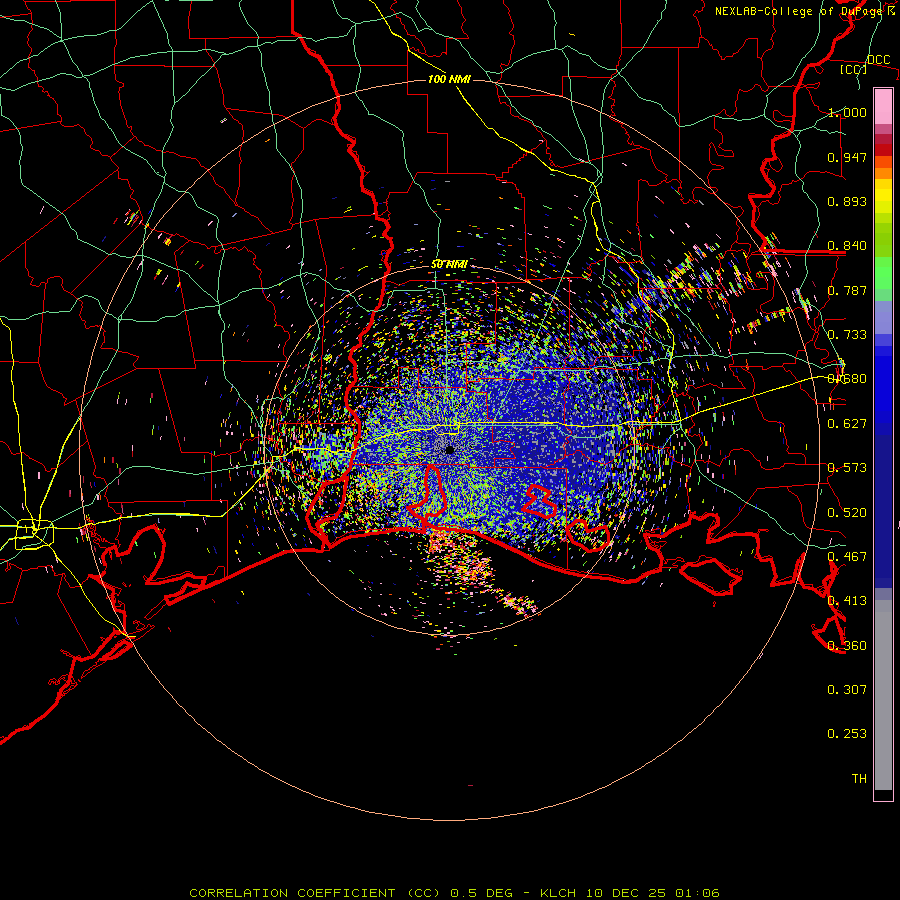
Task: Click the 0.253 legend value
Action: tap(847, 734)
